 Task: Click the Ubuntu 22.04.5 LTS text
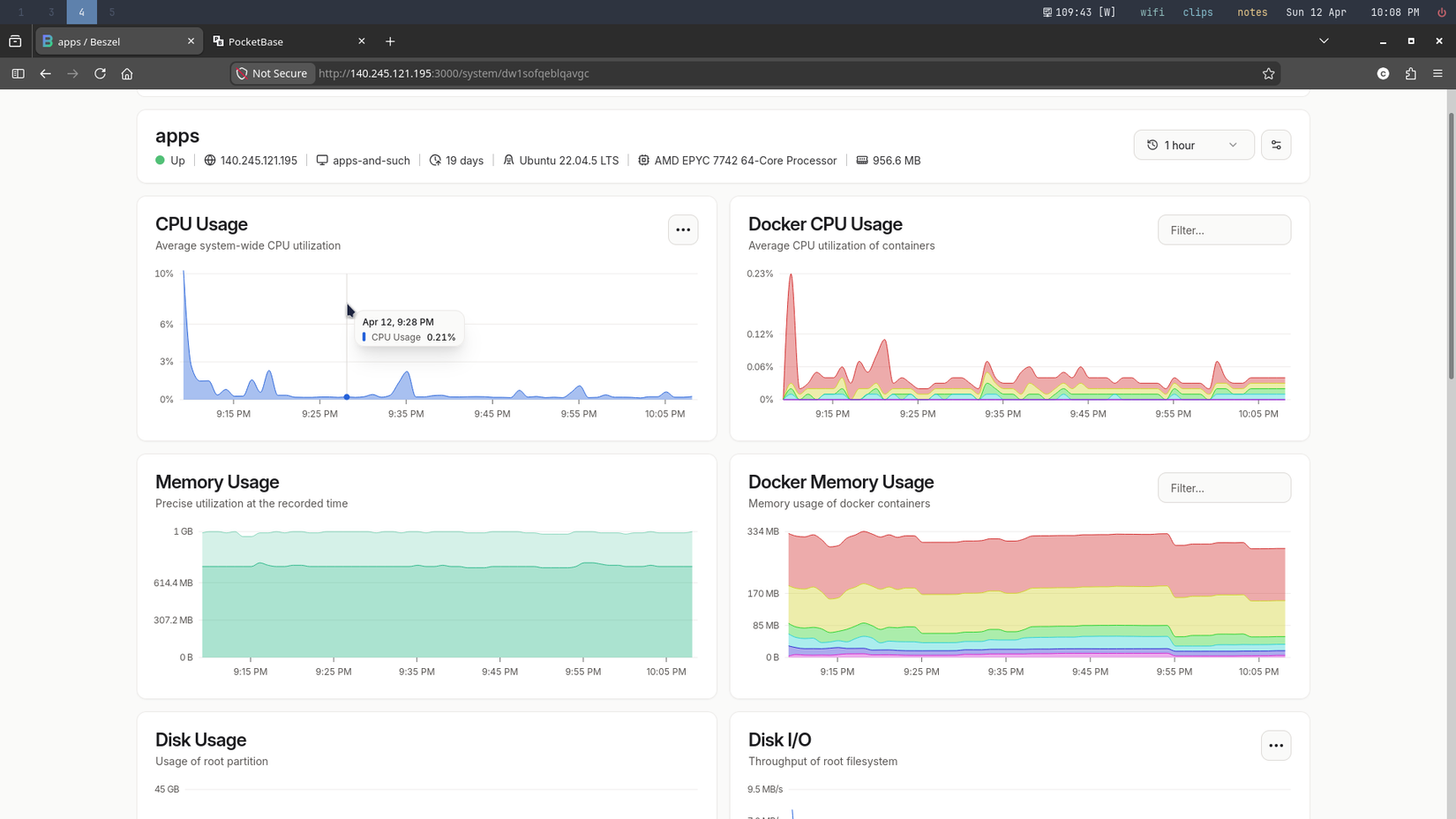pyautogui.click(x=568, y=161)
